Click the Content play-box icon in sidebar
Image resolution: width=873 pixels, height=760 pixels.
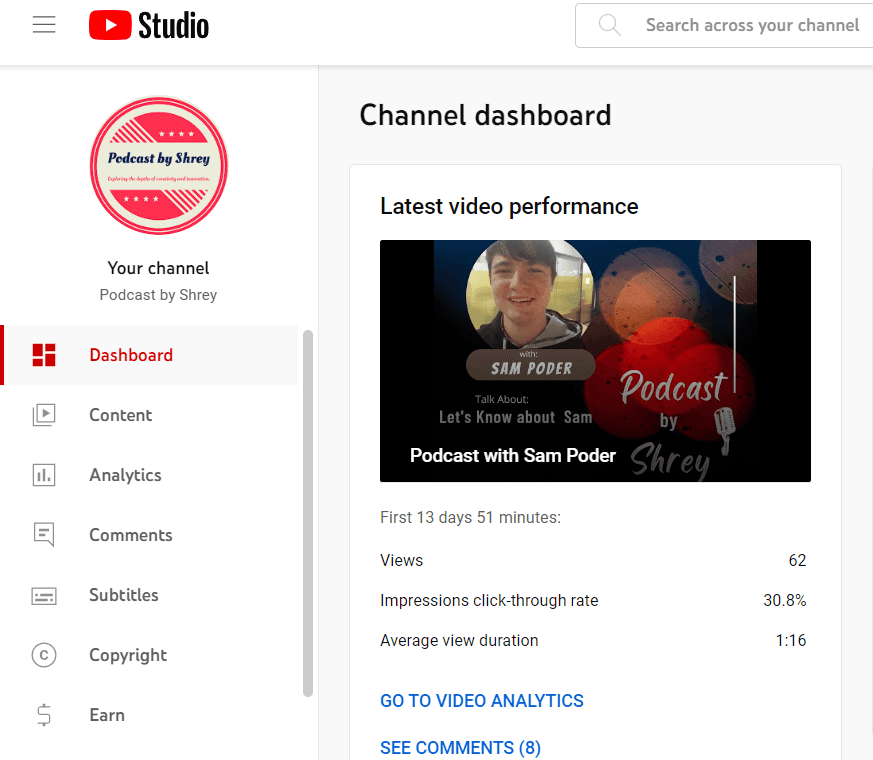[x=44, y=415]
